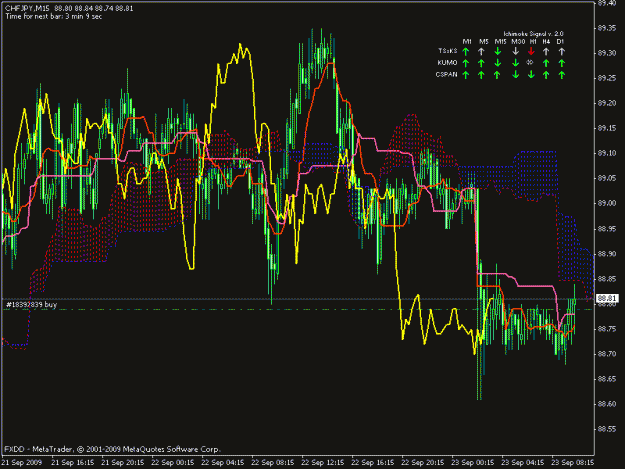Click the D1 timeframe column header

(x=560, y=41)
